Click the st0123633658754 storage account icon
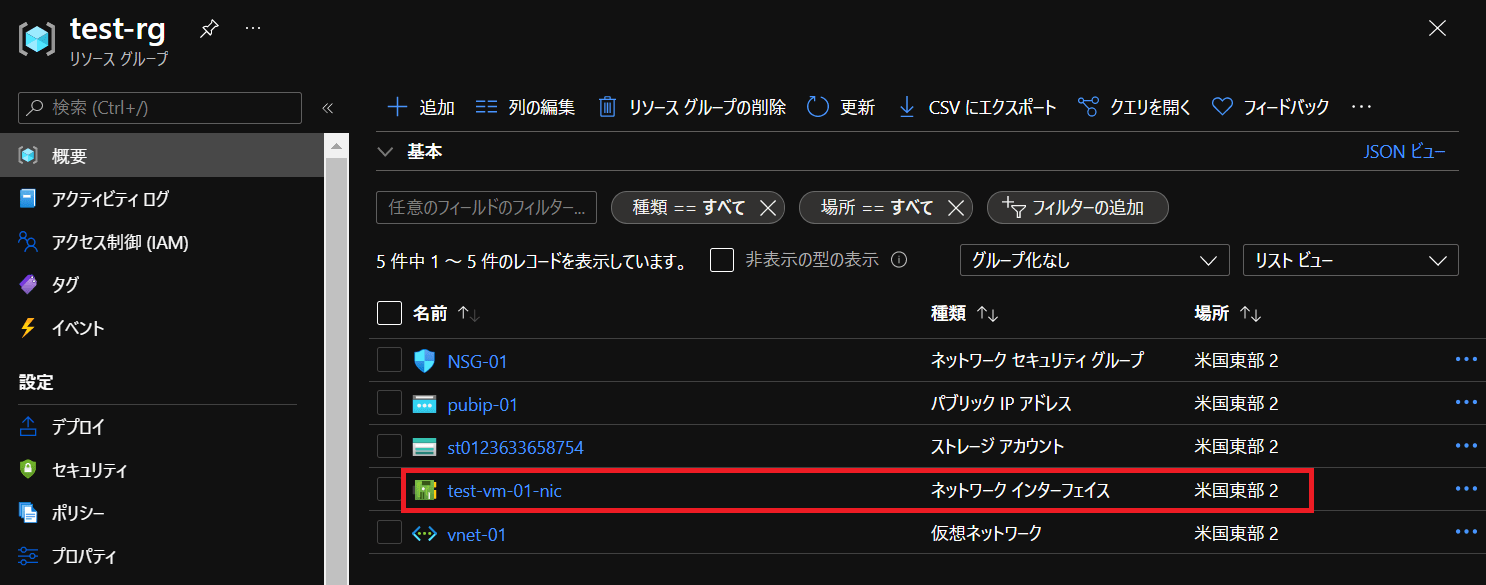 pyautogui.click(x=425, y=447)
